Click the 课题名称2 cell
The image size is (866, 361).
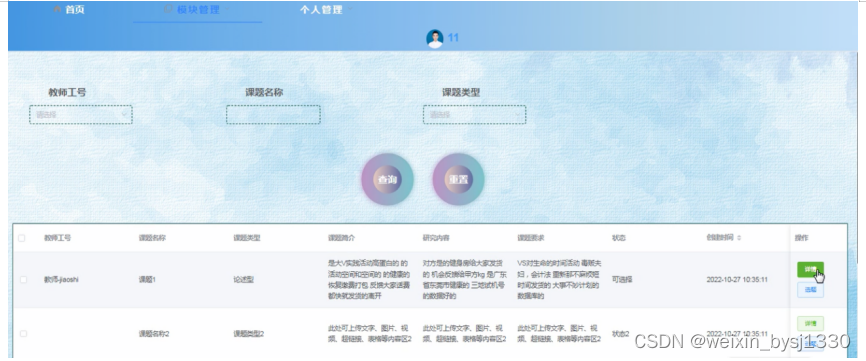[x=154, y=334]
